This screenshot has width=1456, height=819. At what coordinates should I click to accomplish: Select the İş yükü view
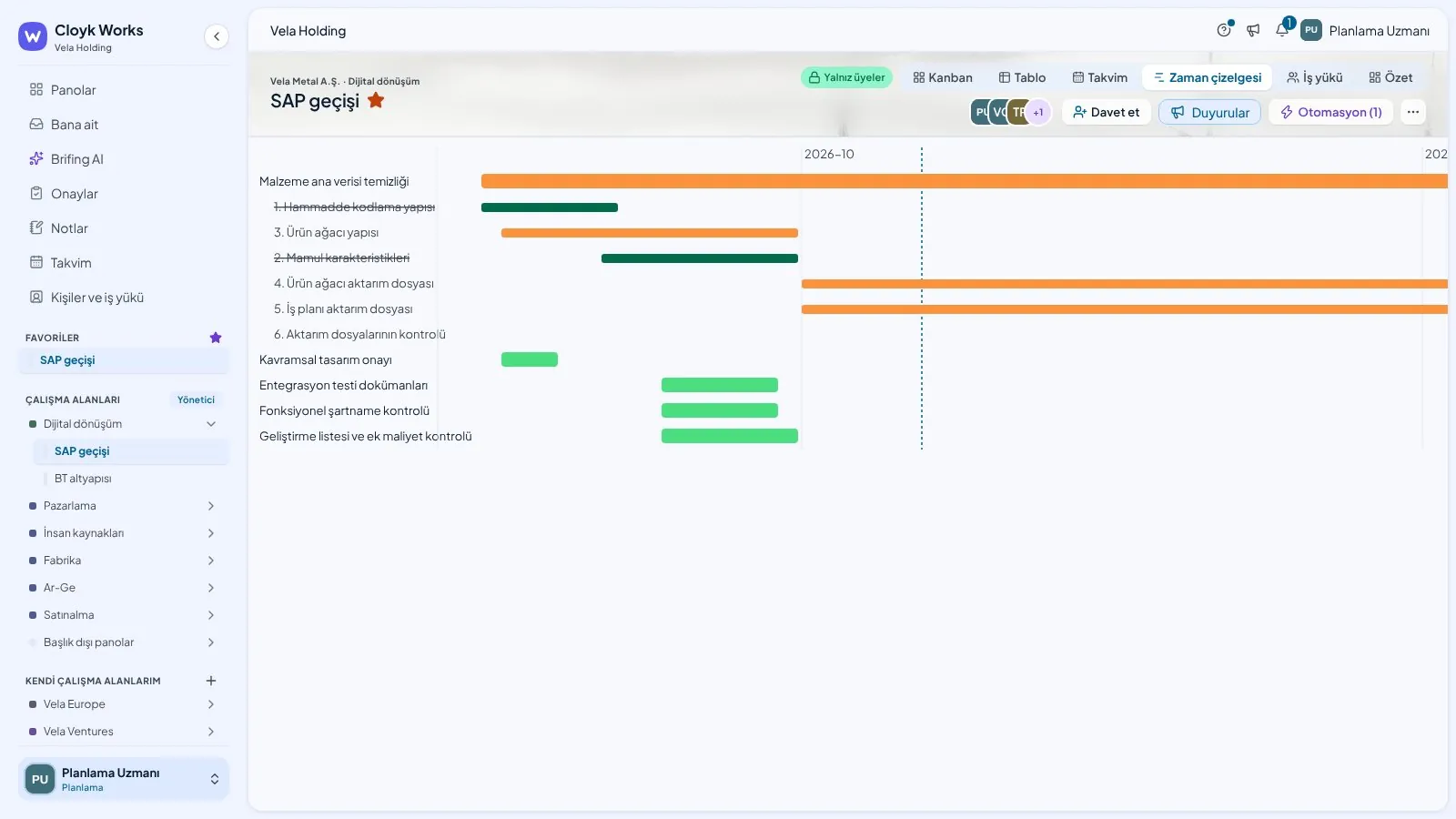1314,77
